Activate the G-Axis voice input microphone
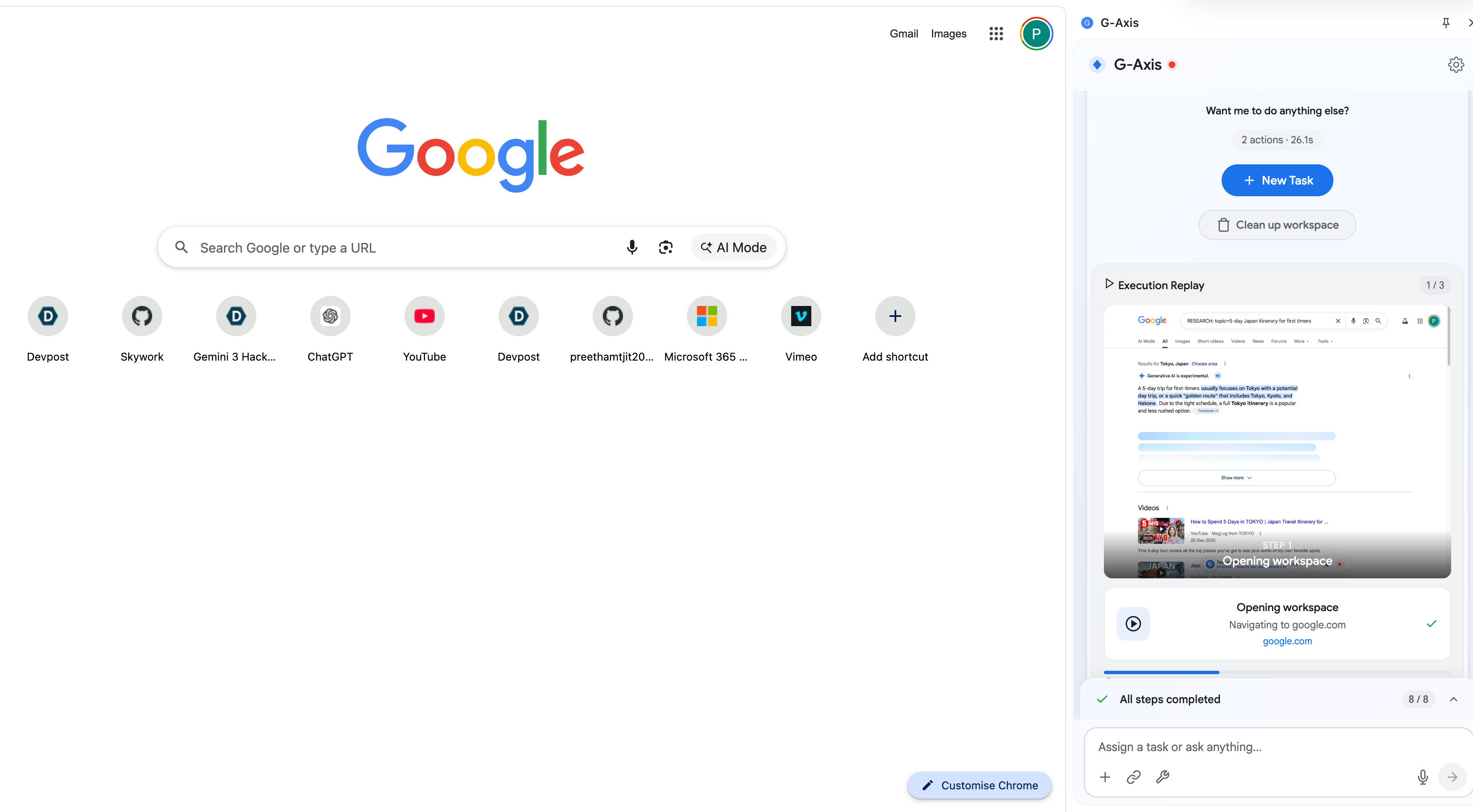Viewport: 1473px width, 812px height. pyautogui.click(x=1422, y=777)
